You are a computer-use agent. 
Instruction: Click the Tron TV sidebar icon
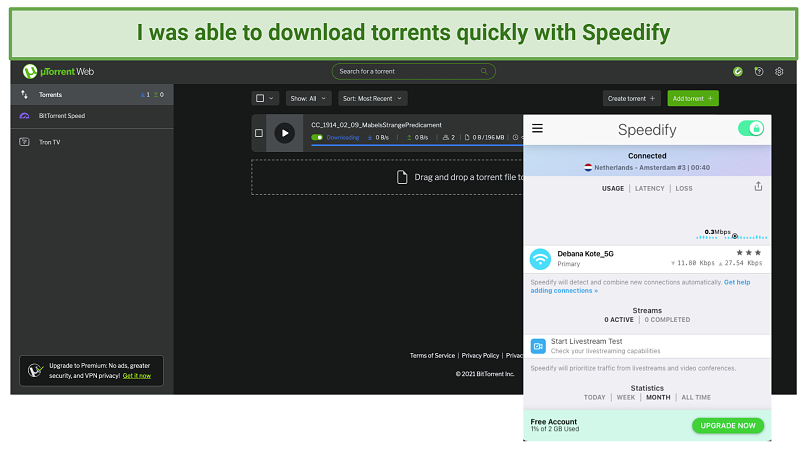(x=24, y=142)
